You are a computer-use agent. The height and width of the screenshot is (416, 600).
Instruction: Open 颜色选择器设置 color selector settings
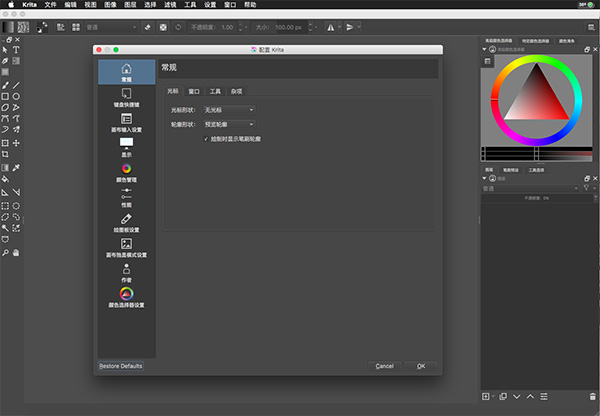[x=127, y=298]
